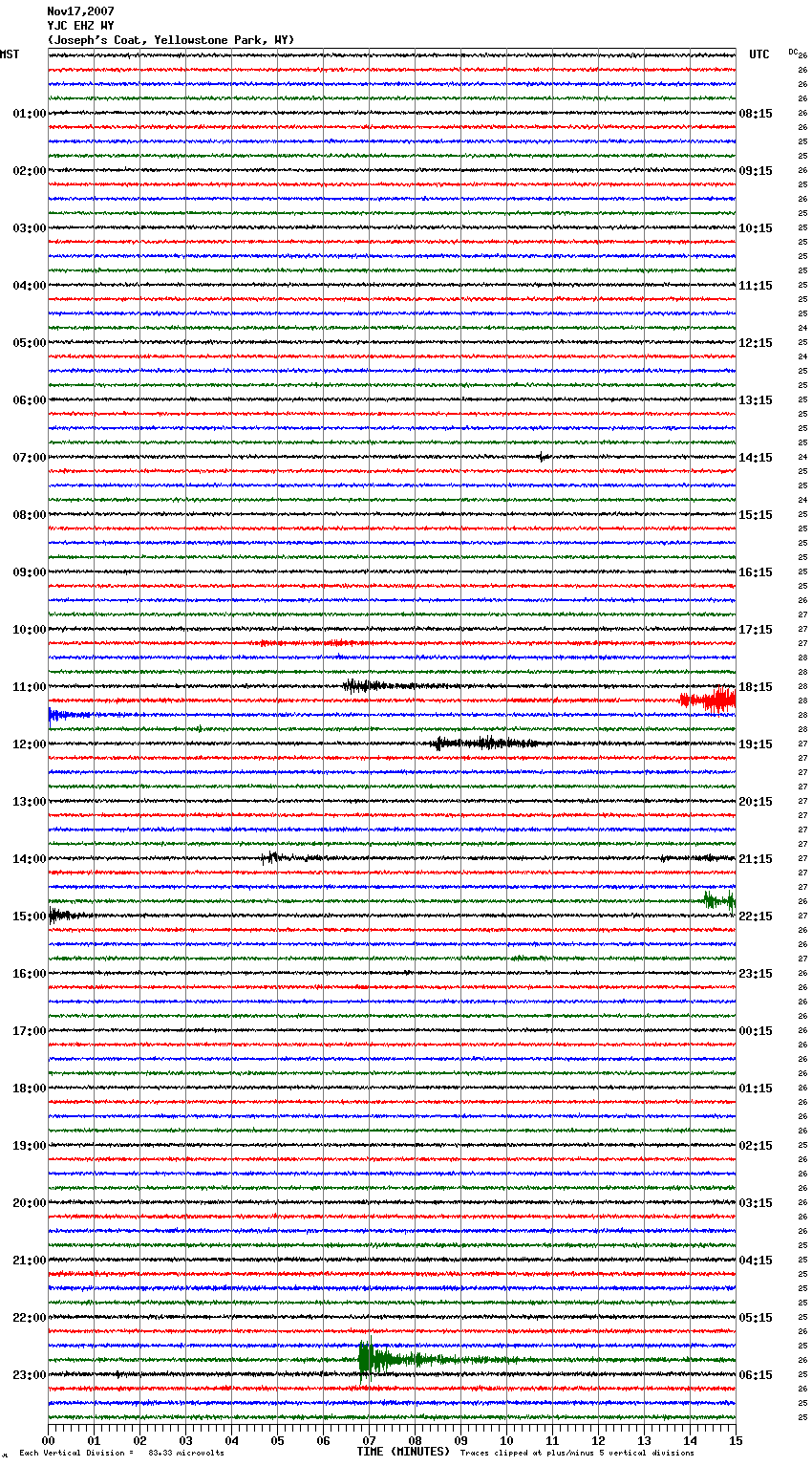Click the "MST" axis header
The image size is (812, 1466).
coord(10,54)
